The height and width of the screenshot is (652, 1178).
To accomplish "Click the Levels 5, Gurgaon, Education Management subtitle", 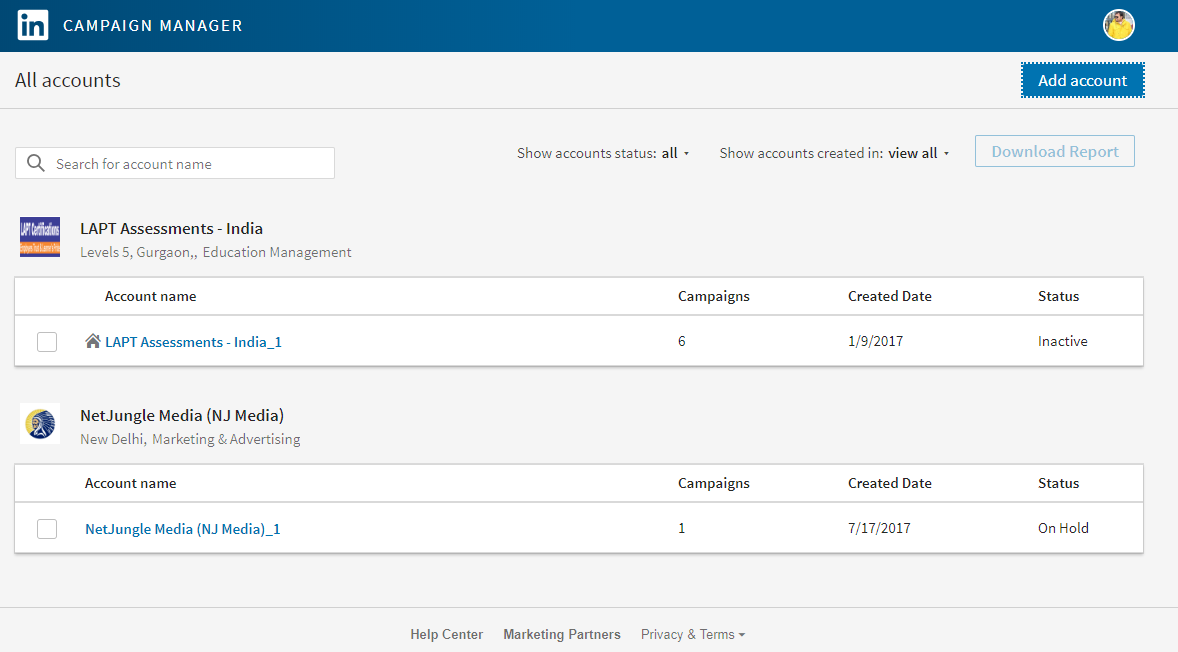I will click(216, 252).
